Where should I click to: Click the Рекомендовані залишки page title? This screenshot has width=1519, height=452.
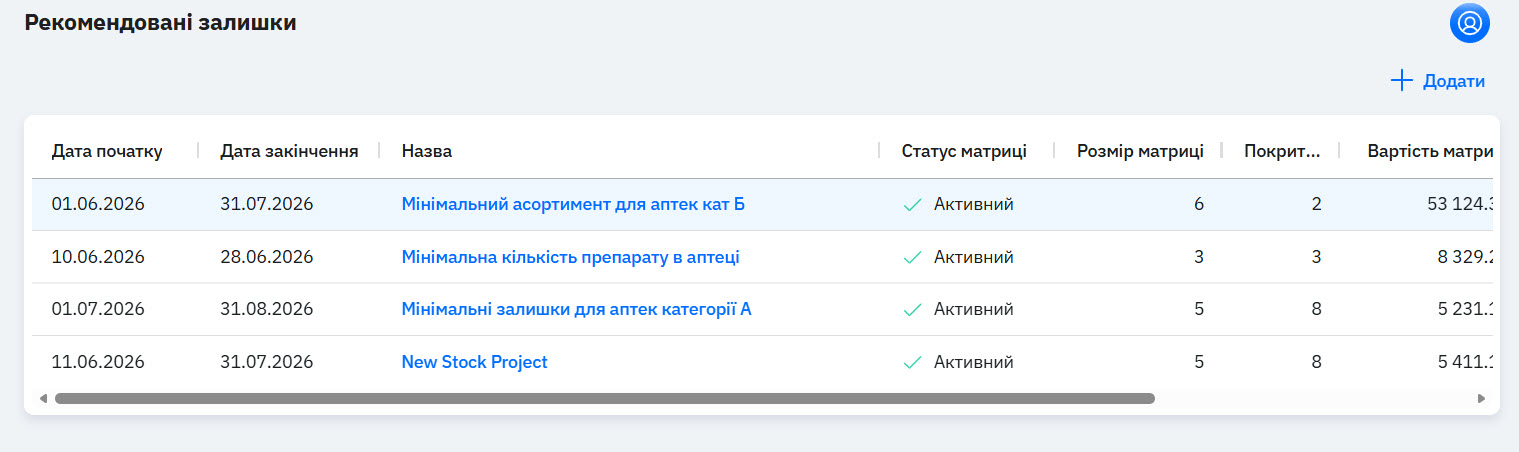tap(160, 23)
